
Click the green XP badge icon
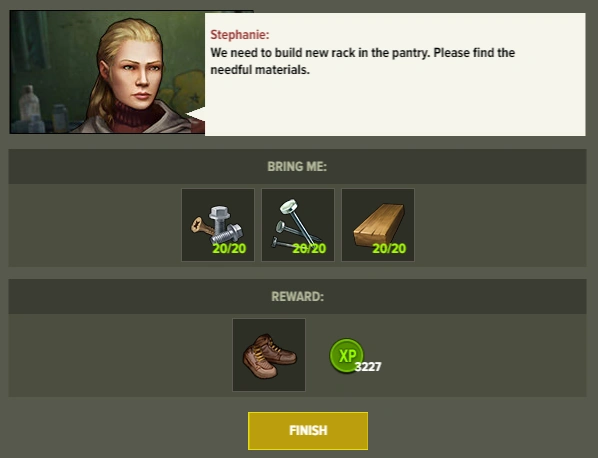coord(346,355)
